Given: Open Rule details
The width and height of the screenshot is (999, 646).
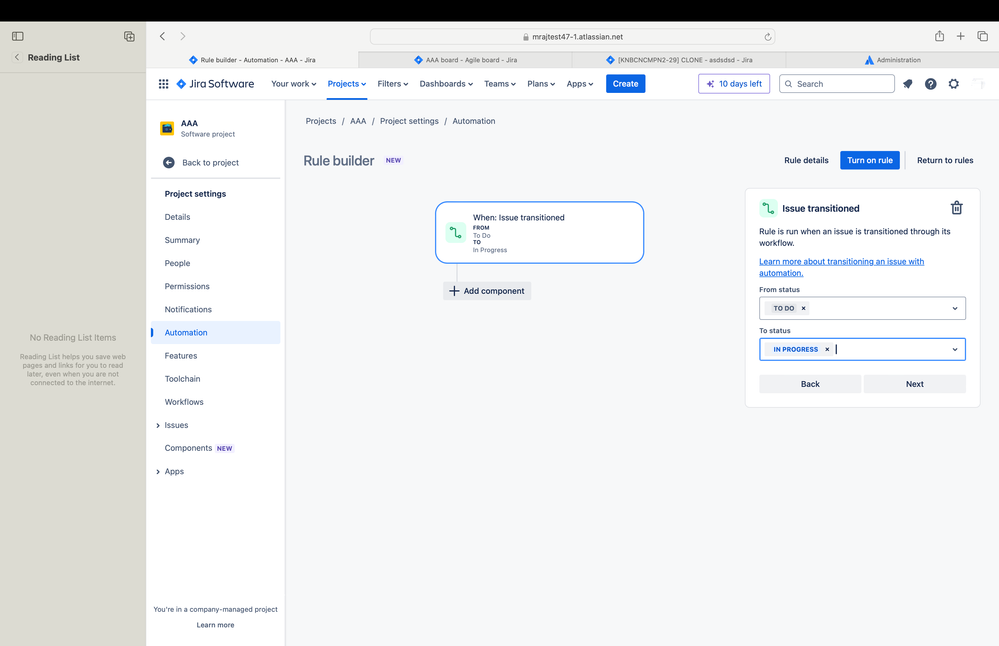Looking at the screenshot, I should (x=806, y=161).
